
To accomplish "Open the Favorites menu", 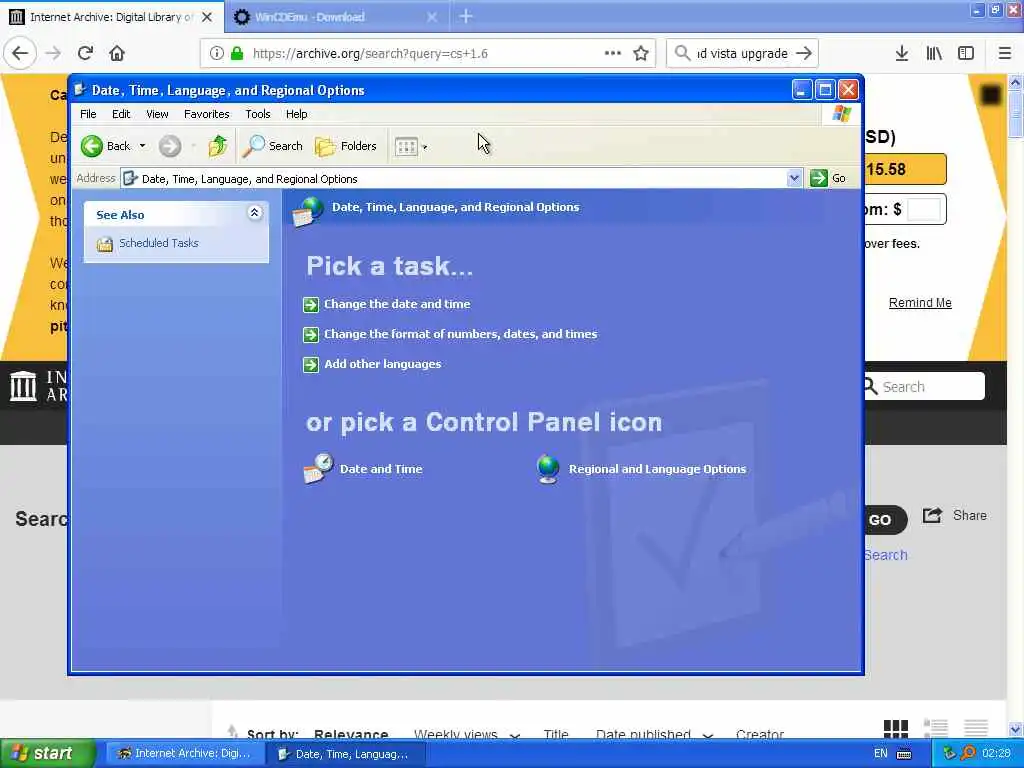I will coord(206,114).
